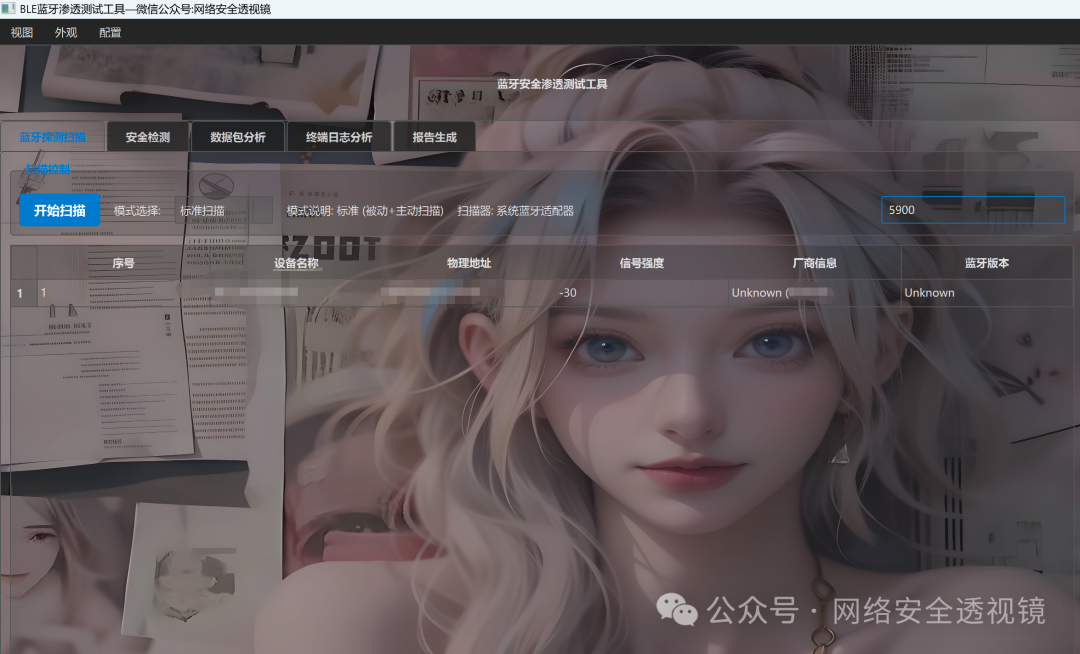Switch to the 报告生成 tab
Viewport: 1080px width, 654px height.
click(434, 137)
